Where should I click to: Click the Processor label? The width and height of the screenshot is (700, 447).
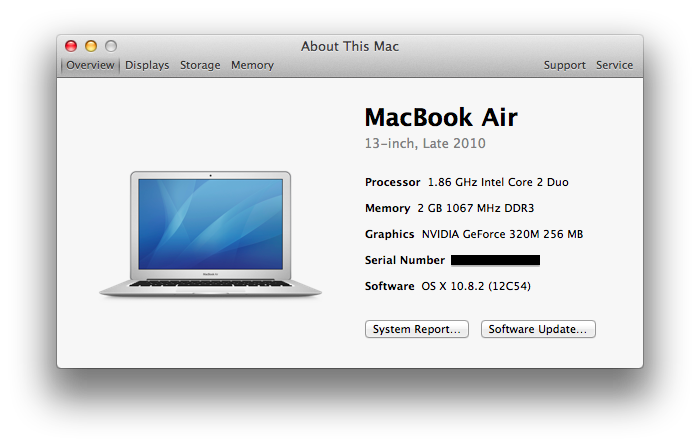[392, 182]
